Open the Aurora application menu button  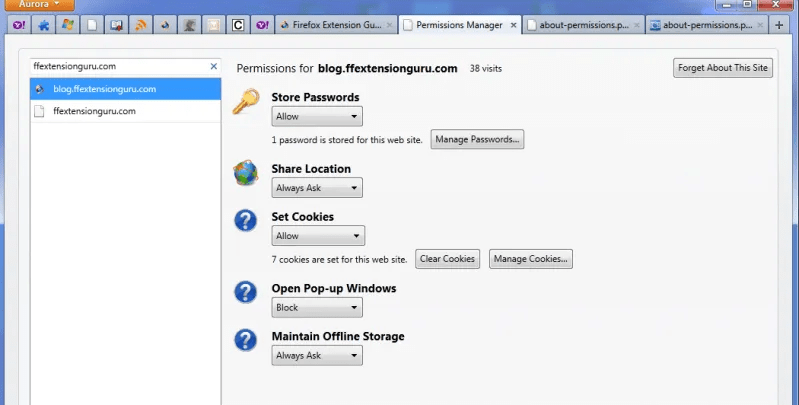(x=39, y=5)
